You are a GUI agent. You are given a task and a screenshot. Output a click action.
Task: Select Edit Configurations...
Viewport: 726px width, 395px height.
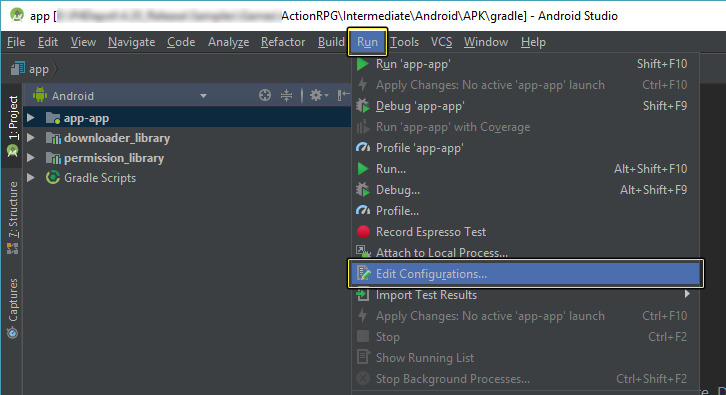pyautogui.click(x=525, y=274)
